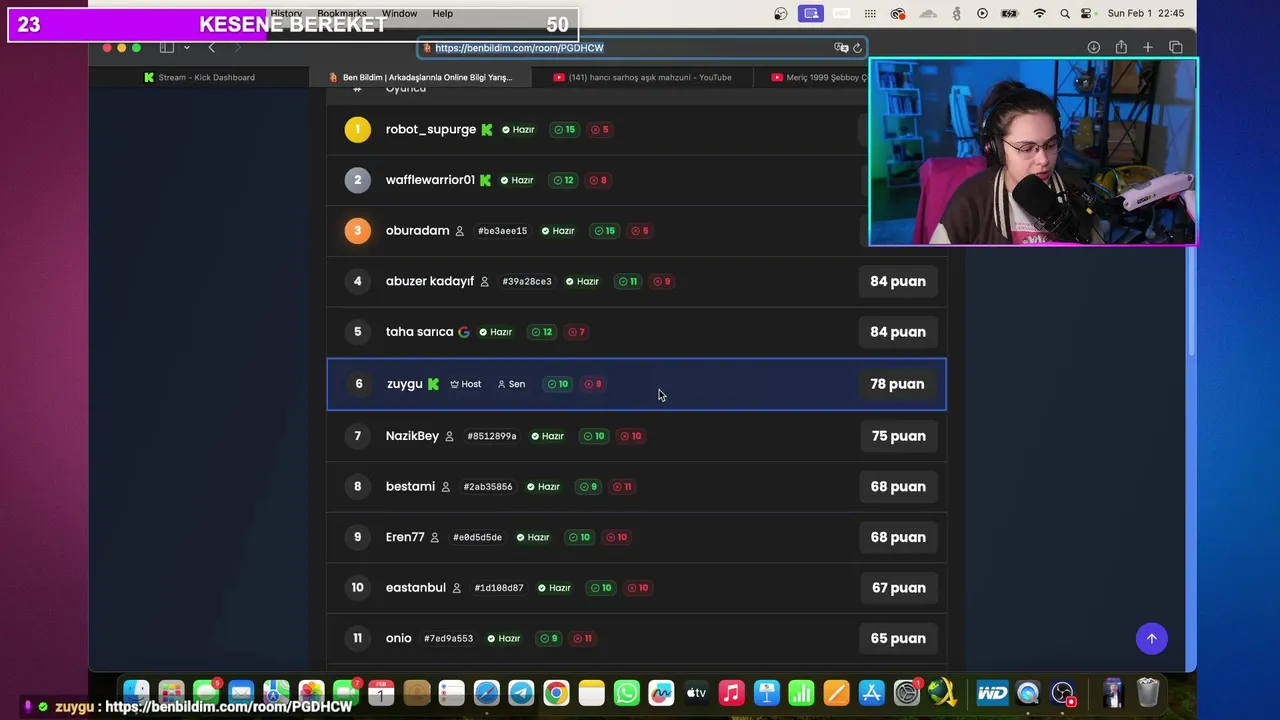Click the player name Eren77
The image size is (1280, 720).
point(405,537)
